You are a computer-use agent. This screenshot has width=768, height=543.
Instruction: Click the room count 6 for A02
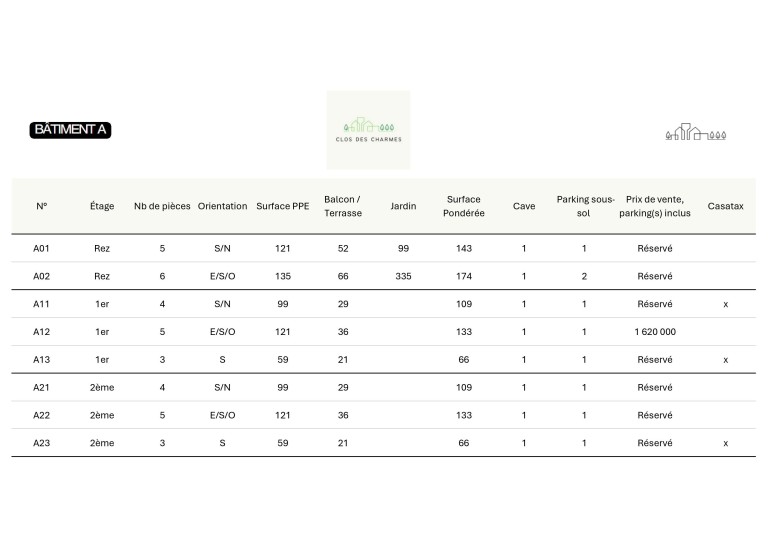pos(162,276)
